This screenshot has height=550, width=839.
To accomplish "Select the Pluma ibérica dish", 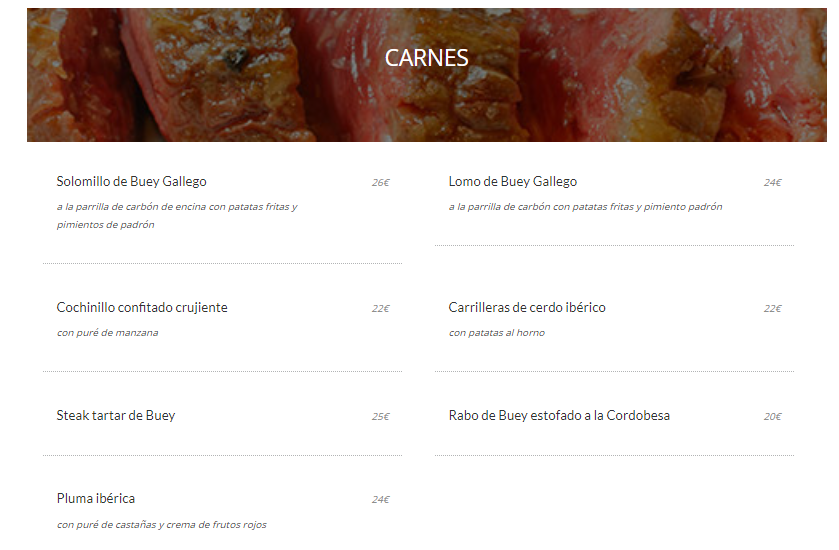I will 96,499.
